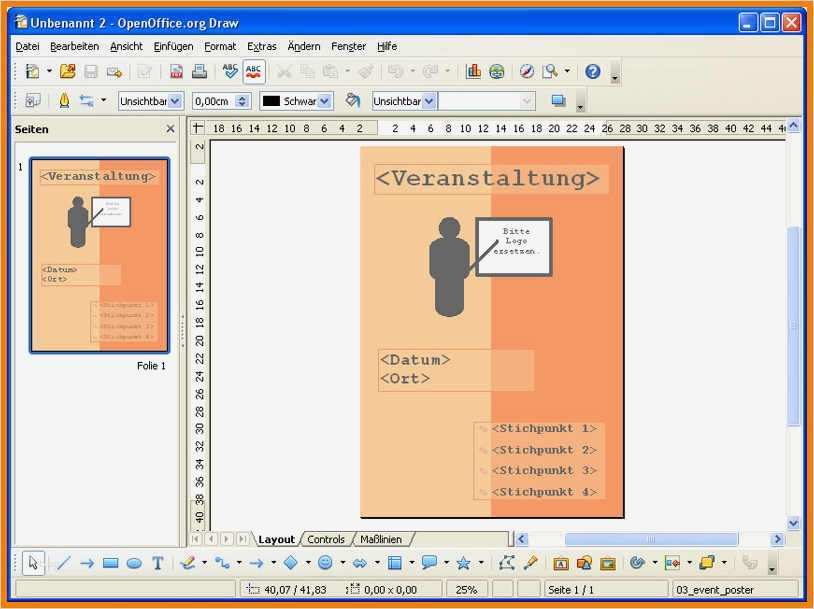Toggle automatic spellcheck

pyautogui.click(x=254, y=71)
